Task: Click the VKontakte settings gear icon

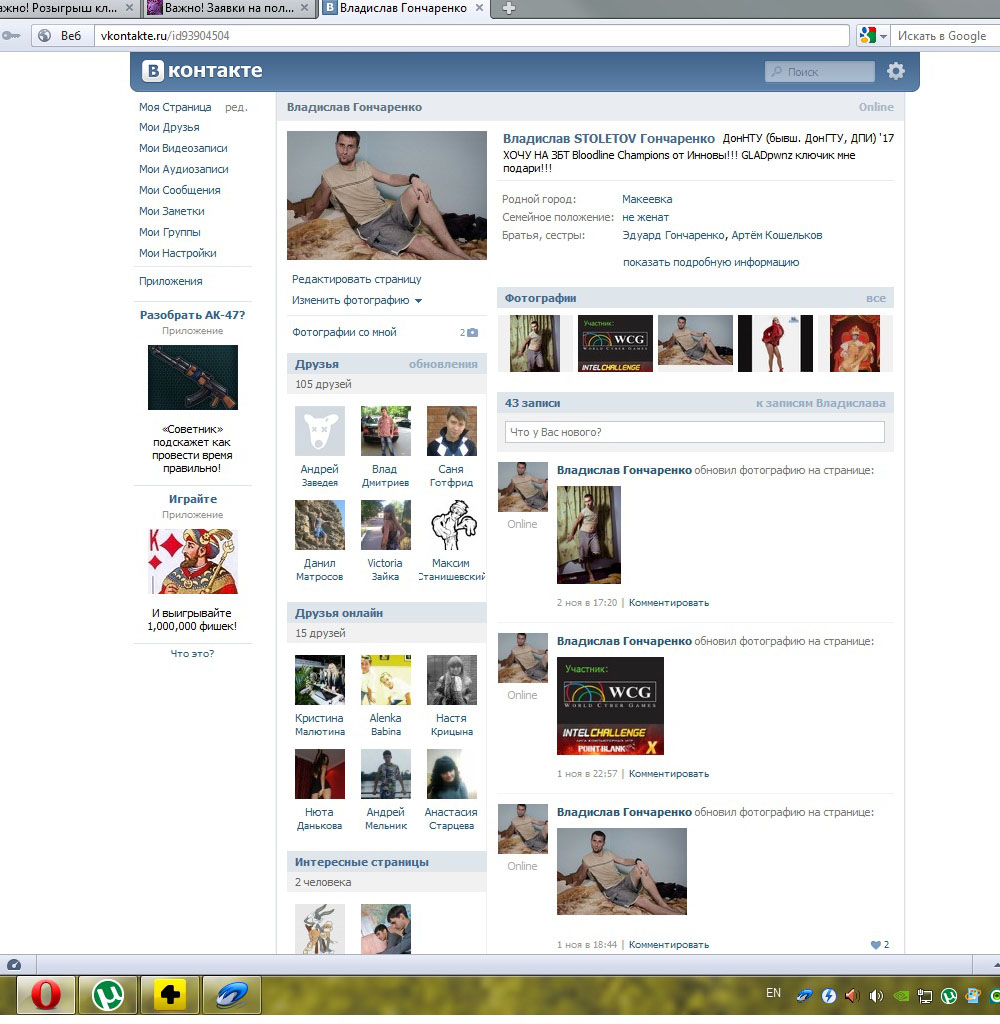Action: point(895,71)
